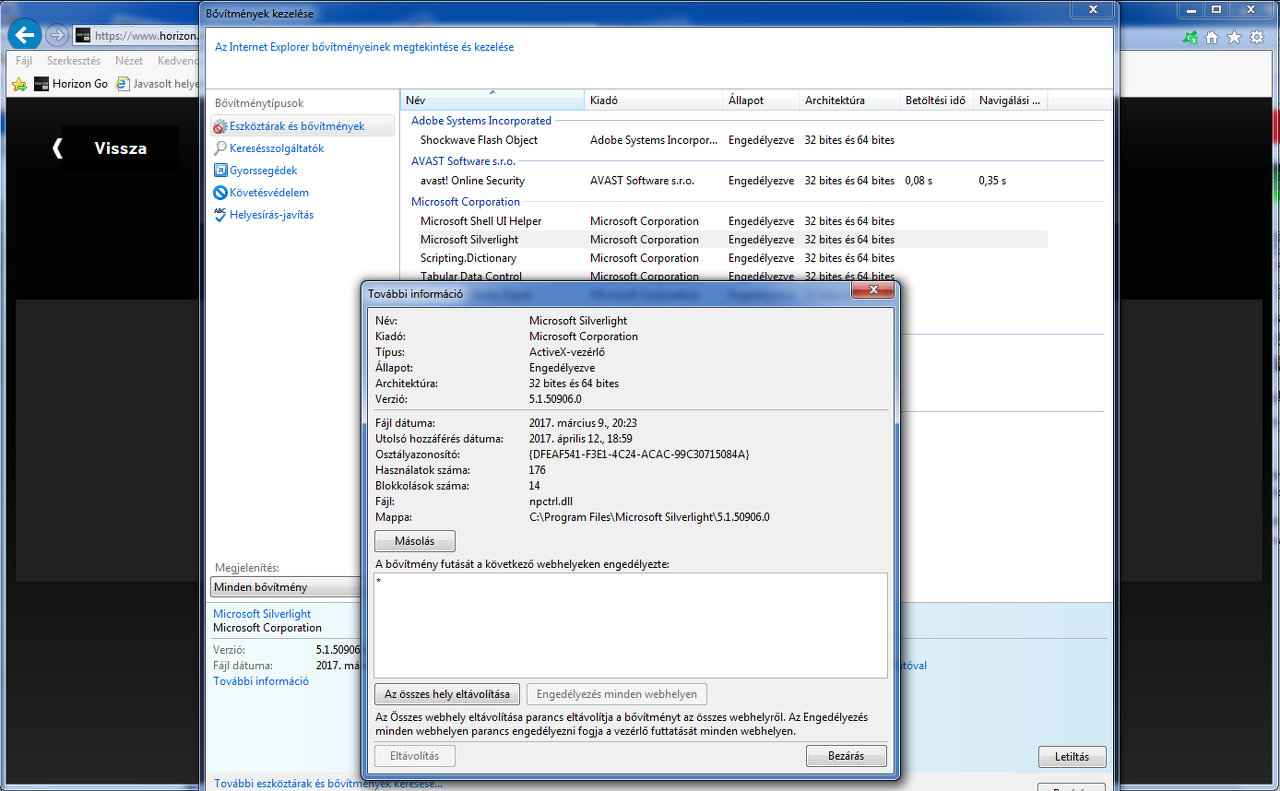Open the Favorites star in IE toolbar
The height and width of the screenshot is (791, 1280).
1234,37
